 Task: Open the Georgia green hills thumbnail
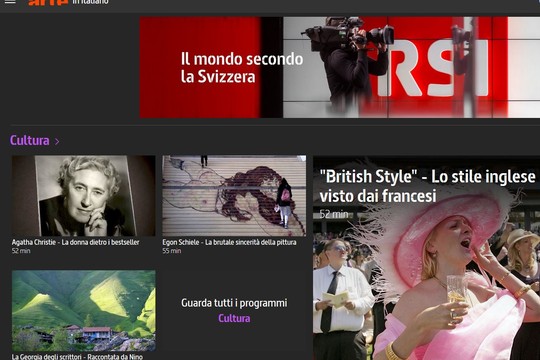pyautogui.click(x=84, y=310)
